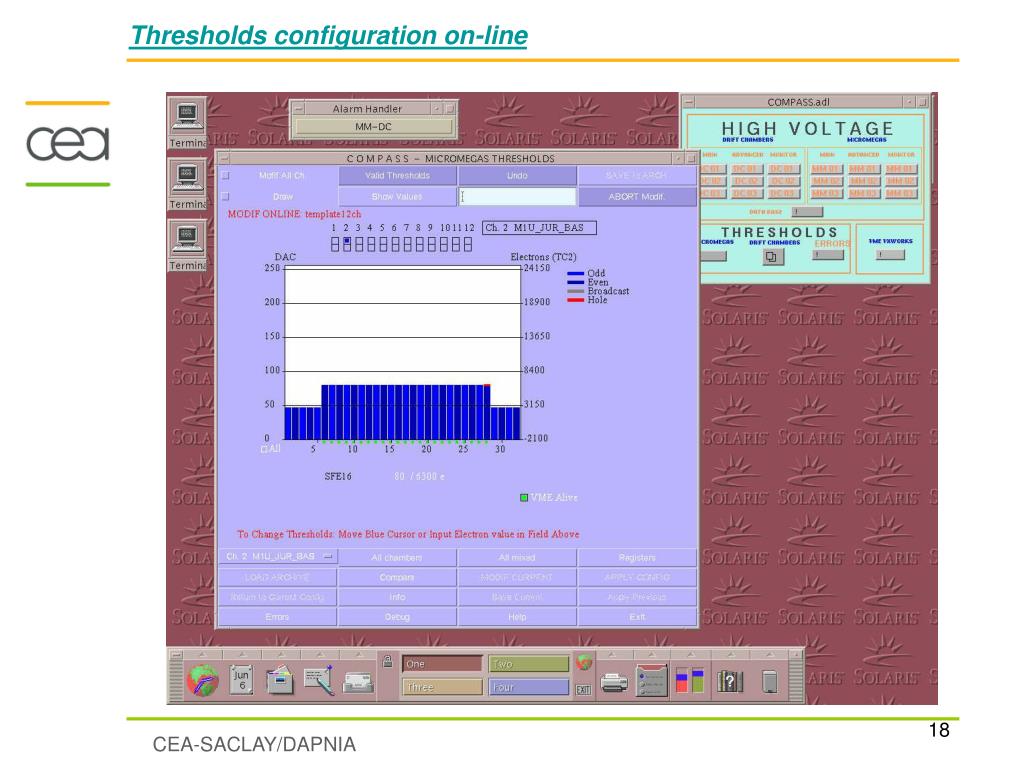The image size is (1024, 763).
Task: Click the VME VxWorks button in COMPASS.adl
Action: pyautogui.click(x=891, y=255)
